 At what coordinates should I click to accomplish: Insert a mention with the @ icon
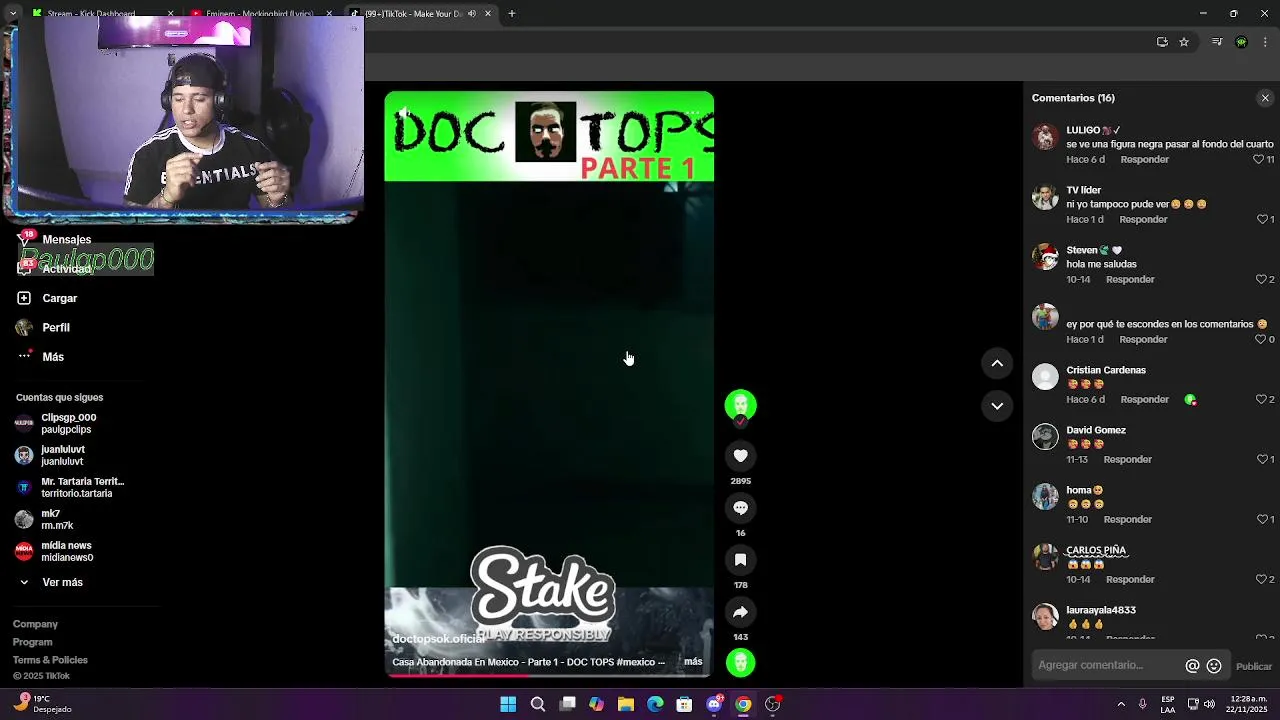coord(1192,666)
